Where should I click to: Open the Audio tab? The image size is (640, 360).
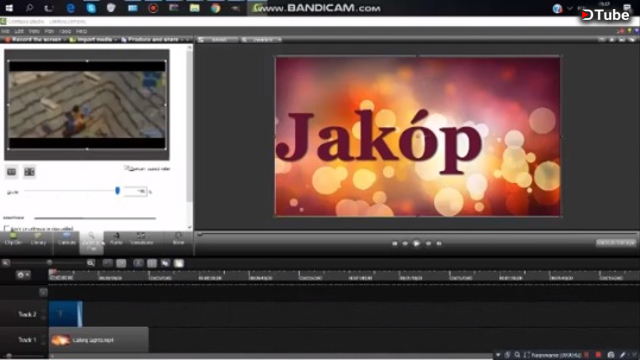click(x=116, y=239)
